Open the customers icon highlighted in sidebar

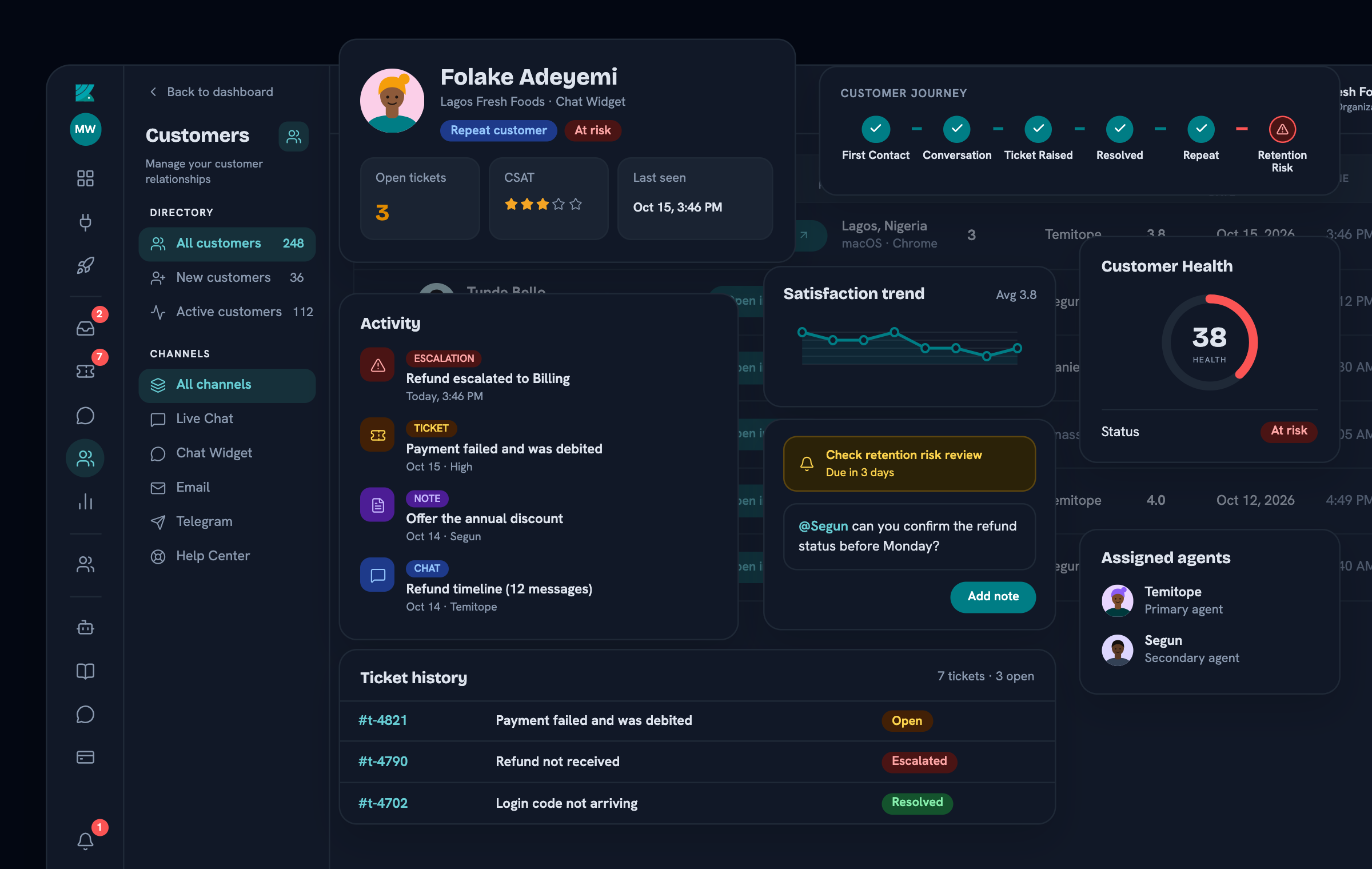[85, 458]
